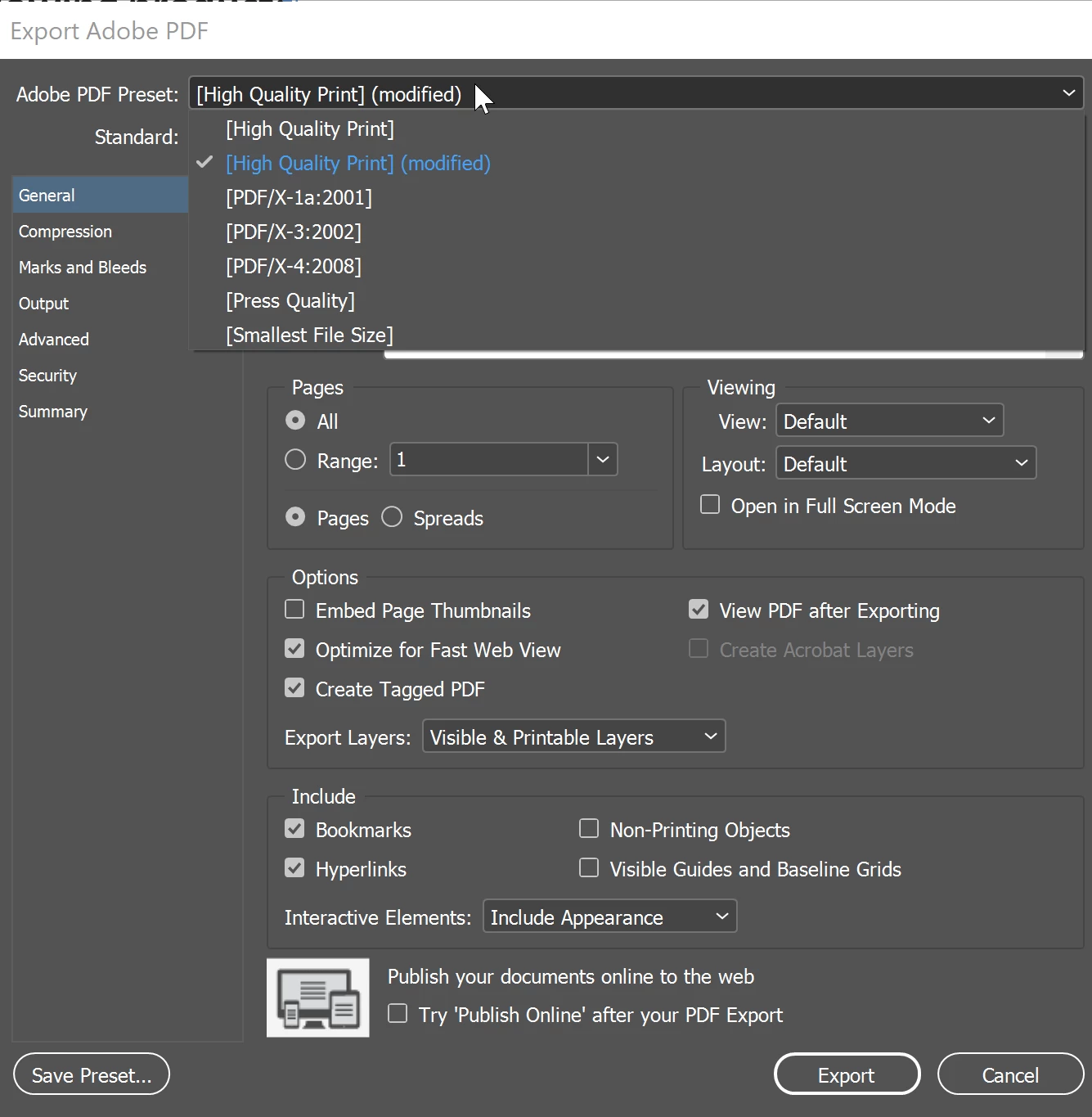Uncheck View PDF after Exporting
Image resolution: width=1092 pixels, height=1117 pixels.
pyautogui.click(x=699, y=609)
